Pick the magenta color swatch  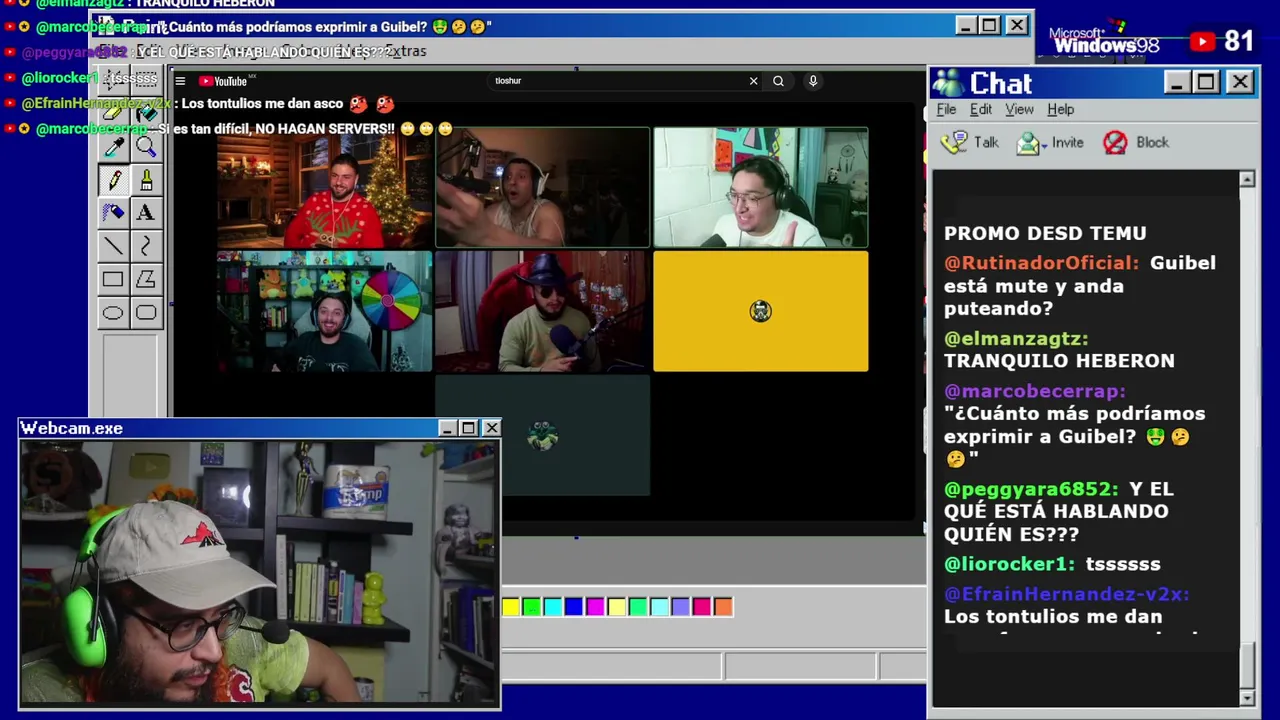pos(595,607)
